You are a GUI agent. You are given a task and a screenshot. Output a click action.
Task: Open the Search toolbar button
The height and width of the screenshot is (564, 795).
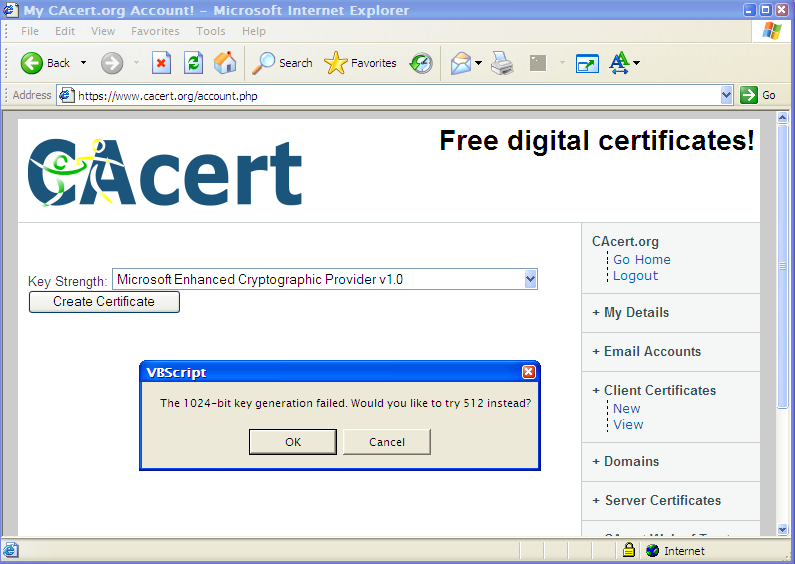[x=282, y=63]
